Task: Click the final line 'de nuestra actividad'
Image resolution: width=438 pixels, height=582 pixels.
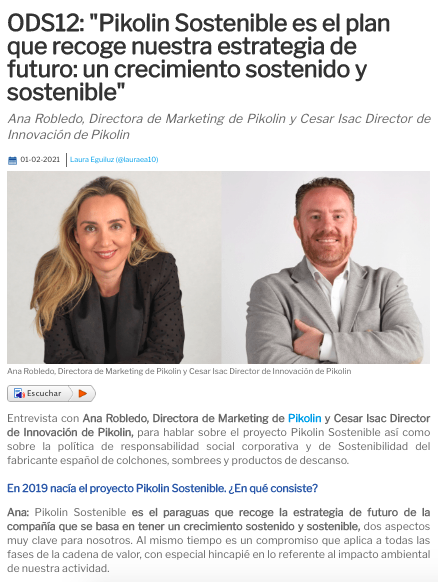Action: [x=58, y=568]
